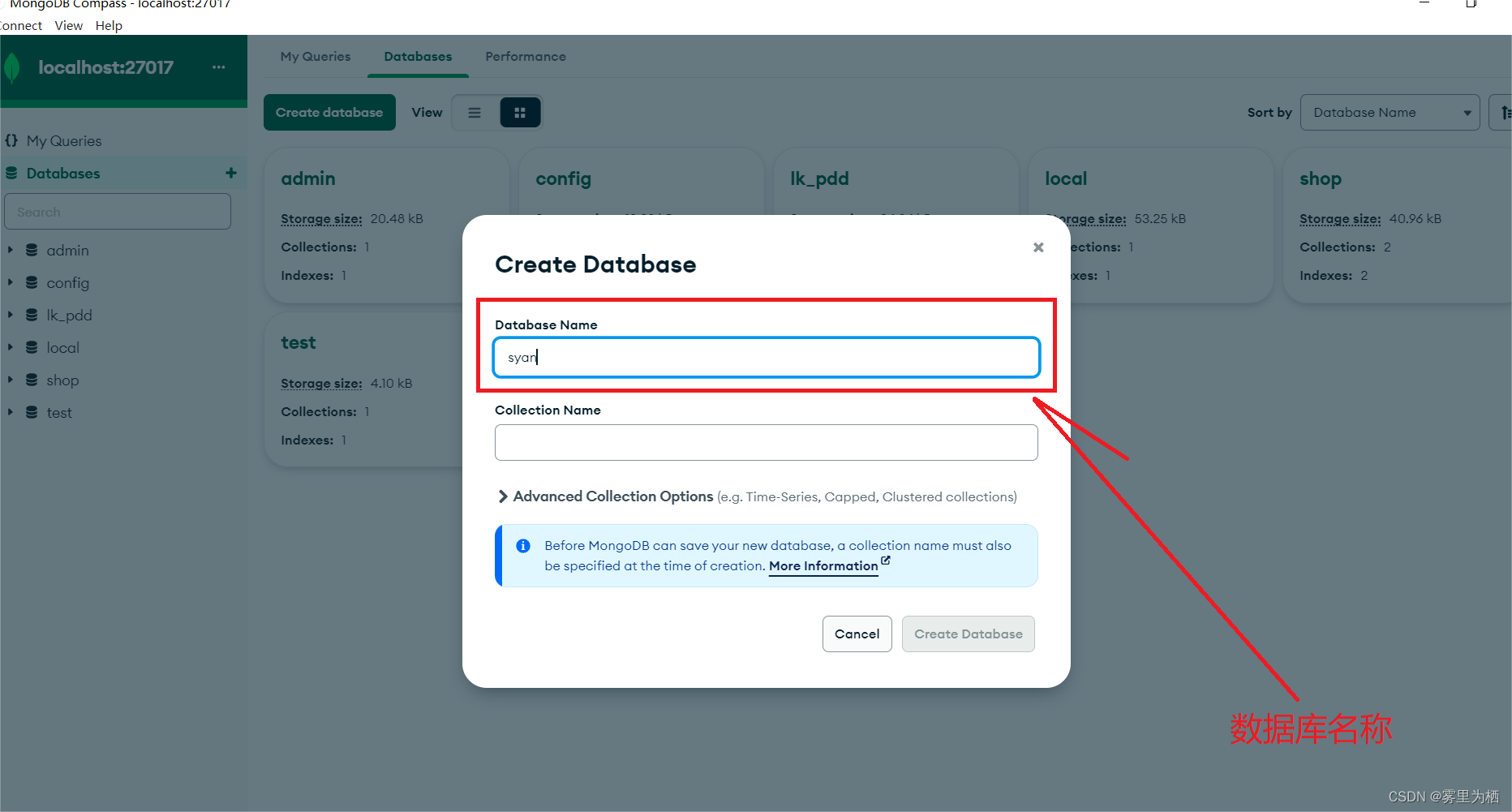Switch to grid view
This screenshot has height=812, width=1512.
pos(520,113)
